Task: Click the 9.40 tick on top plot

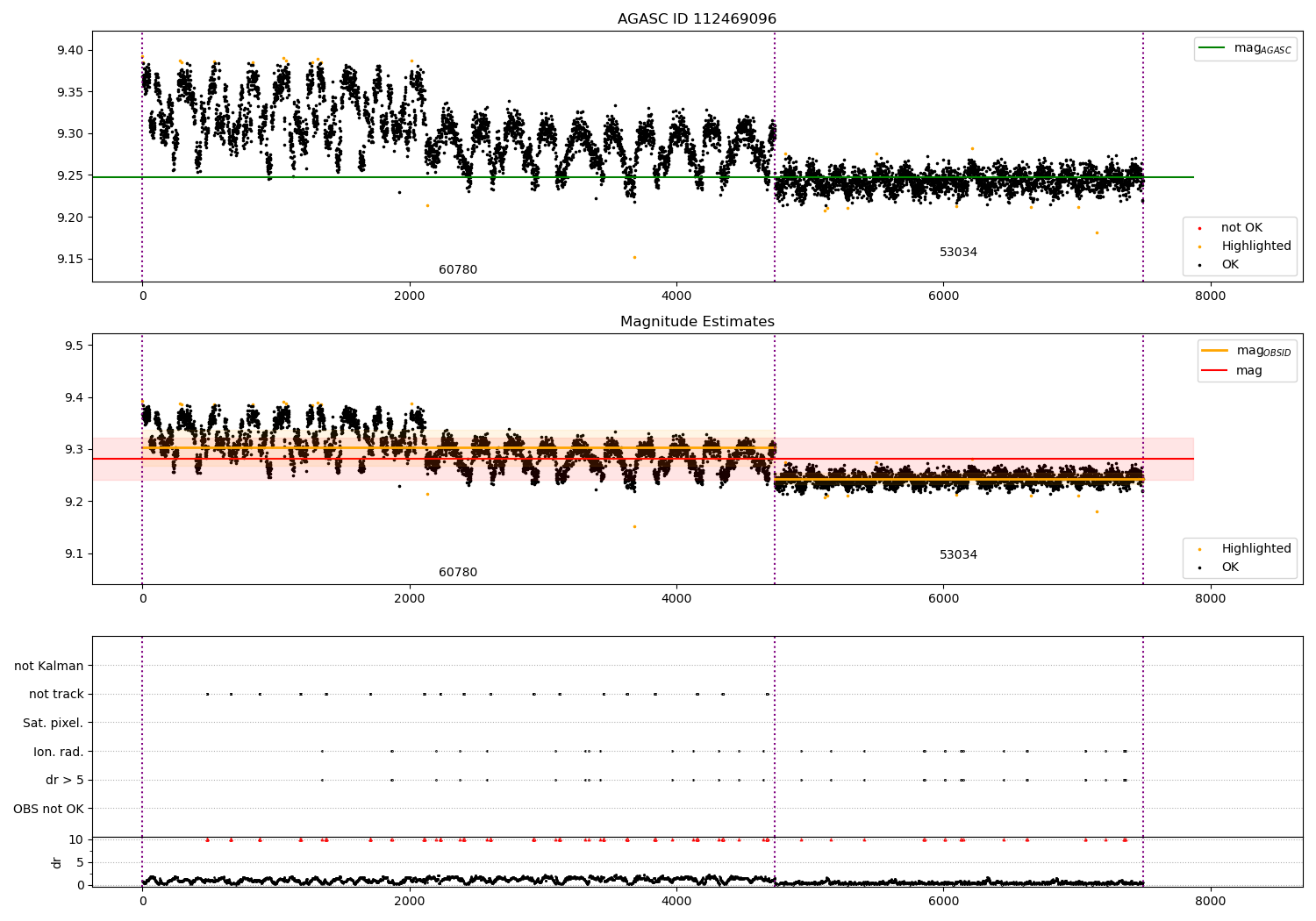Action: pyautogui.click(x=69, y=50)
